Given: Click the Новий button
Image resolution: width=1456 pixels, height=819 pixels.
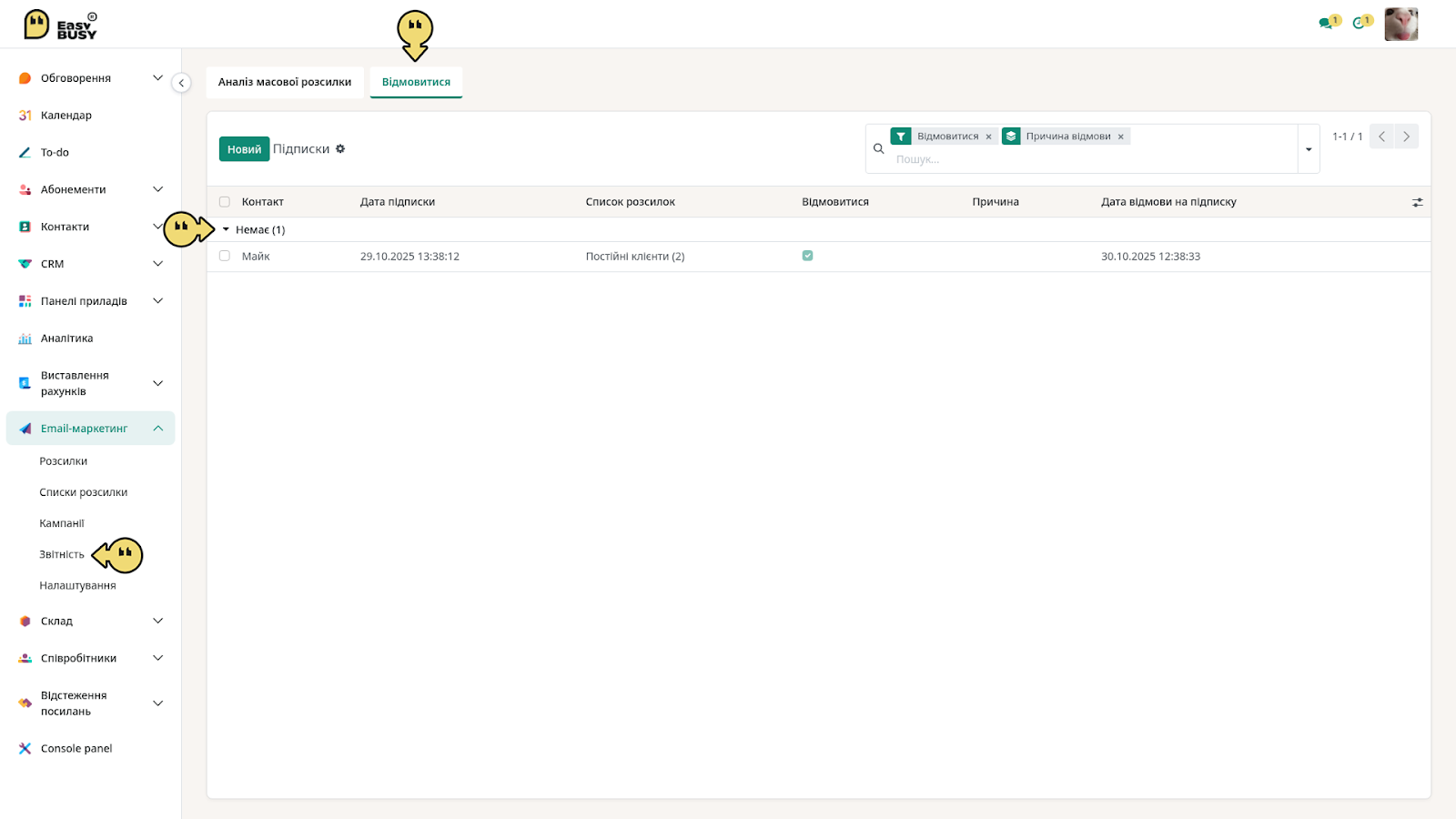Looking at the screenshot, I should click(244, 149).
